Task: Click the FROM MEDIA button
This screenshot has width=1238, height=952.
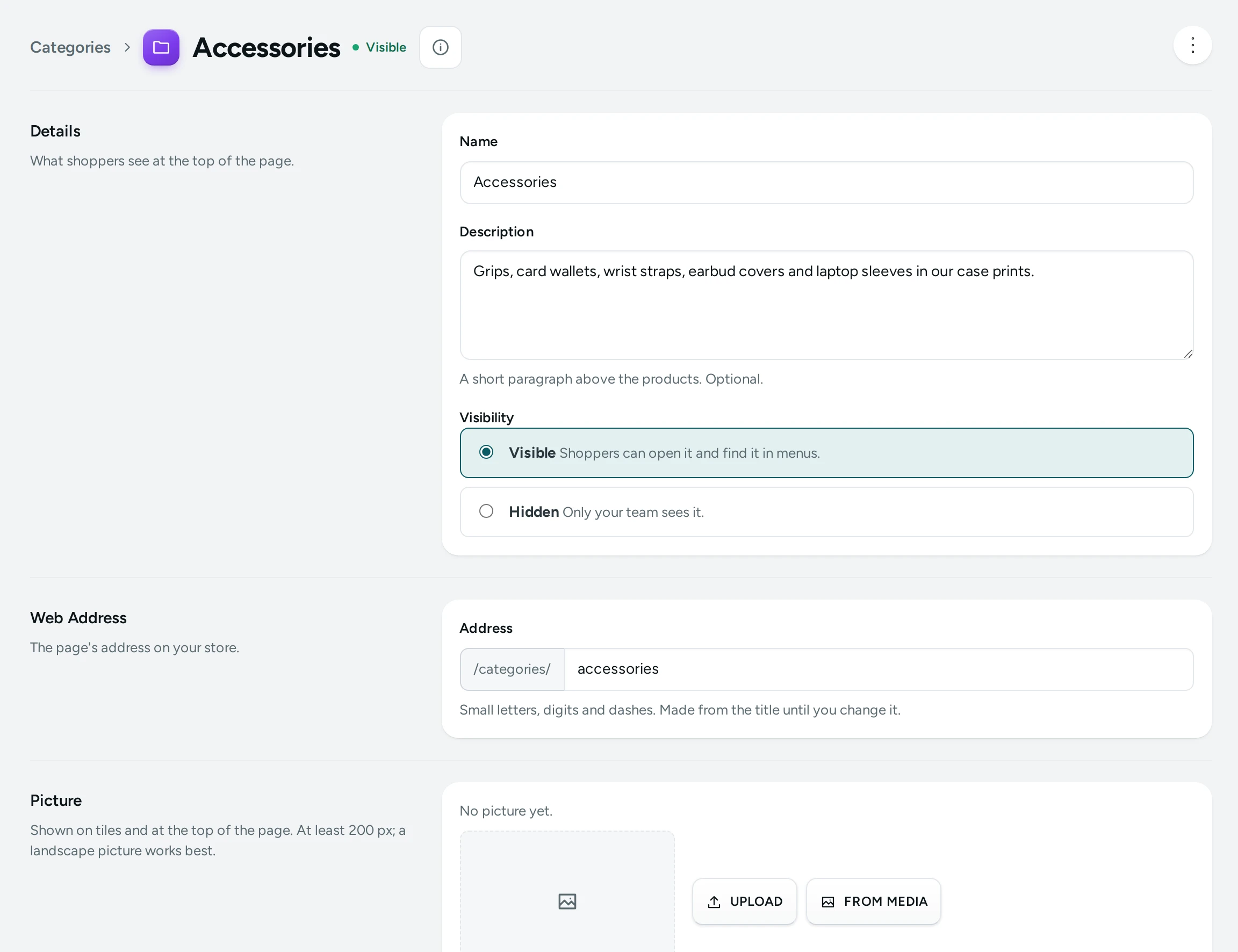Action: (873, 901)
